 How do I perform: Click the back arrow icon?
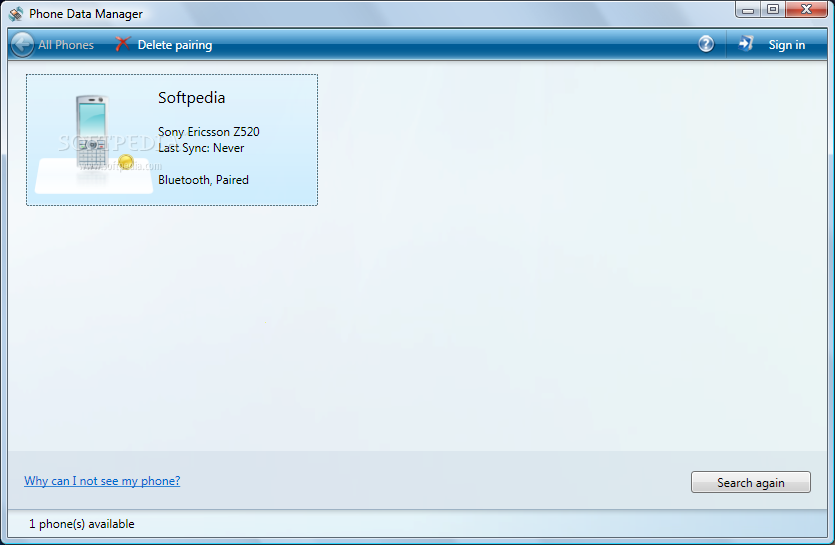coord(22,44)
